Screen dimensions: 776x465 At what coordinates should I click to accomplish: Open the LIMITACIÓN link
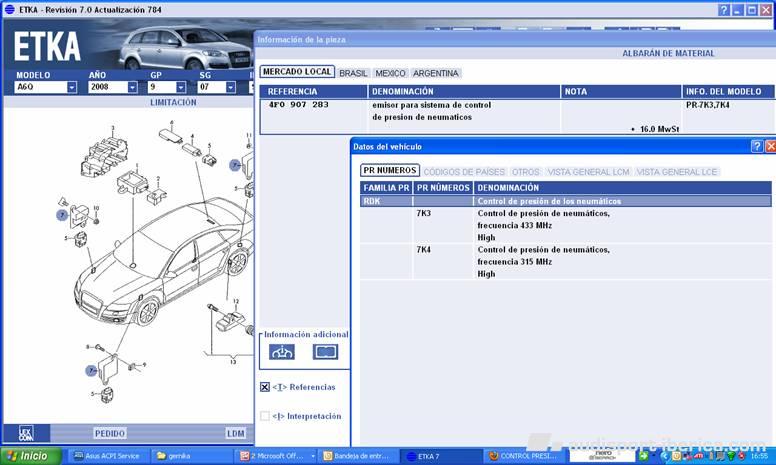(173, 102)
